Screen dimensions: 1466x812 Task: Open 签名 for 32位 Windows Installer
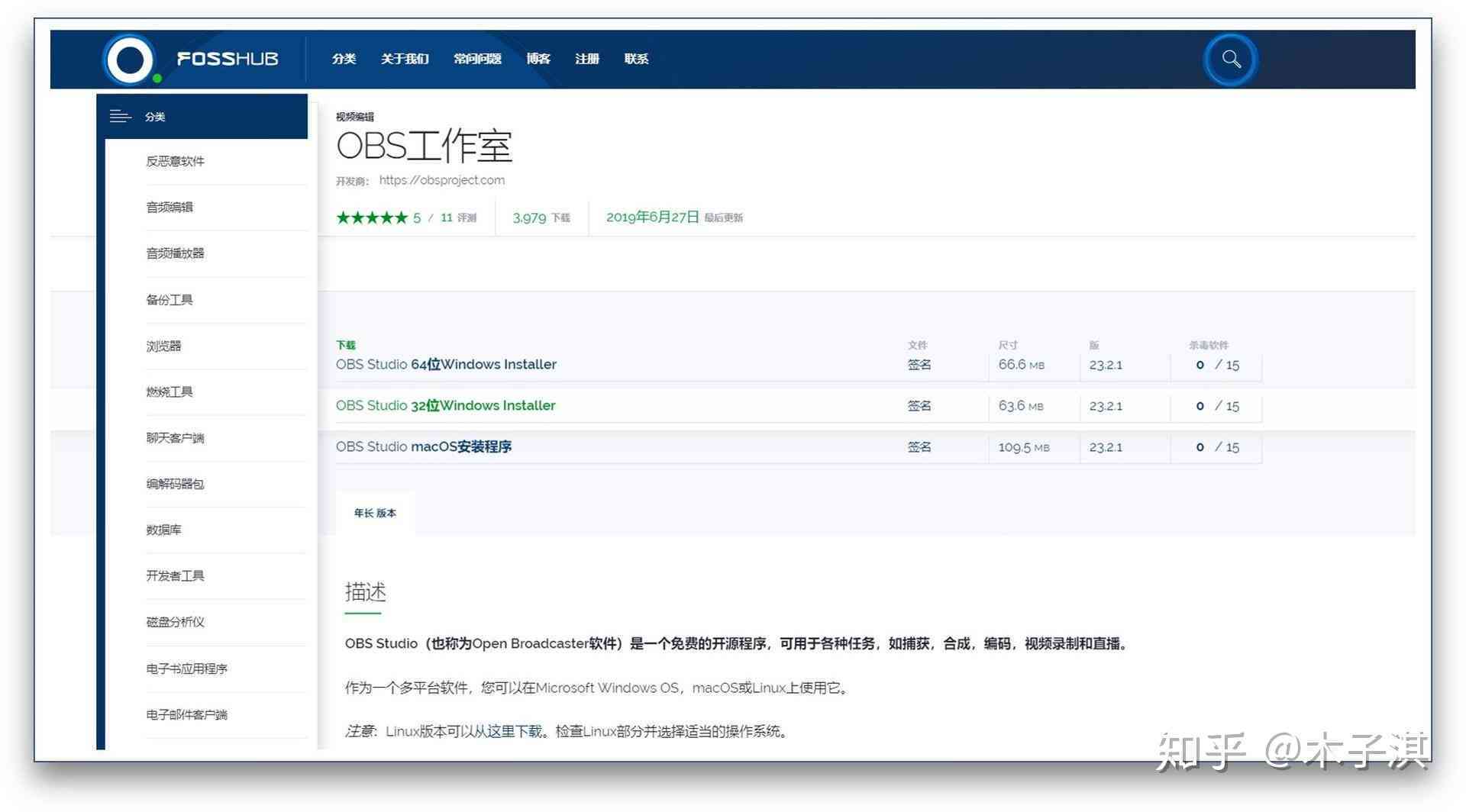(919, 406)
